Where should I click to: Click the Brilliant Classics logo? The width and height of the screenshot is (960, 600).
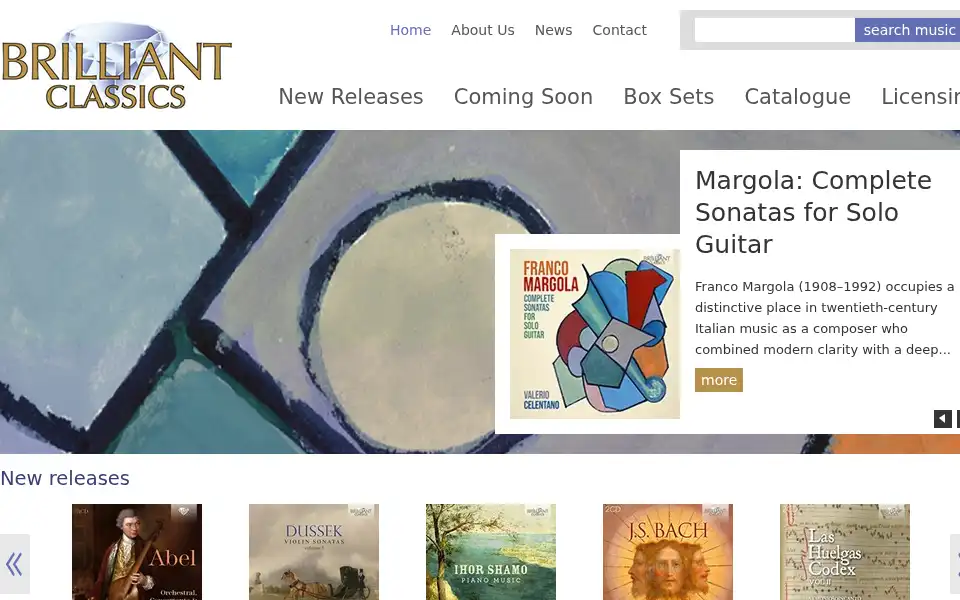116,66
